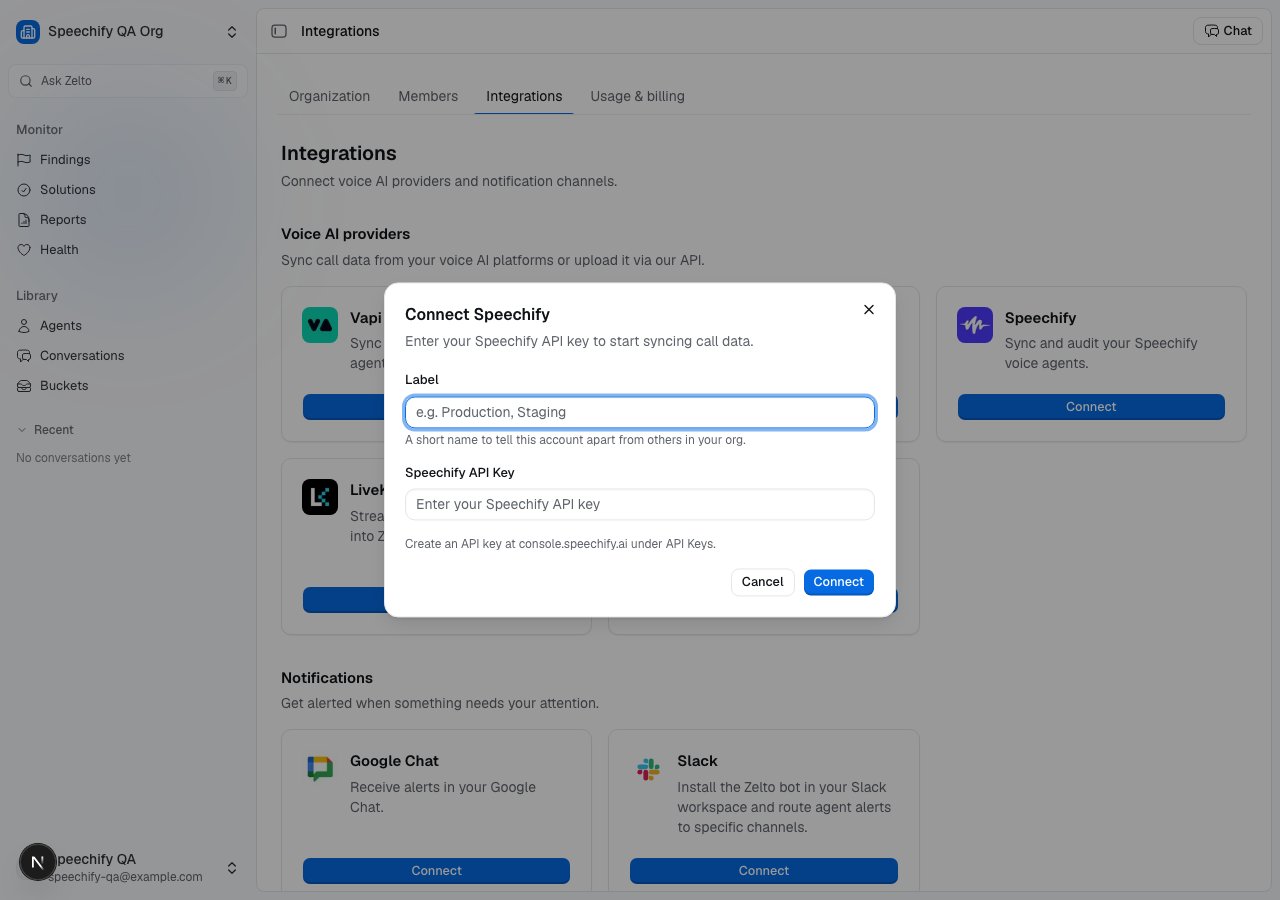Click the search icon in Ask Zelto
The height and width of the screenshot is (900, 1280).
click(x=26, y=81)
